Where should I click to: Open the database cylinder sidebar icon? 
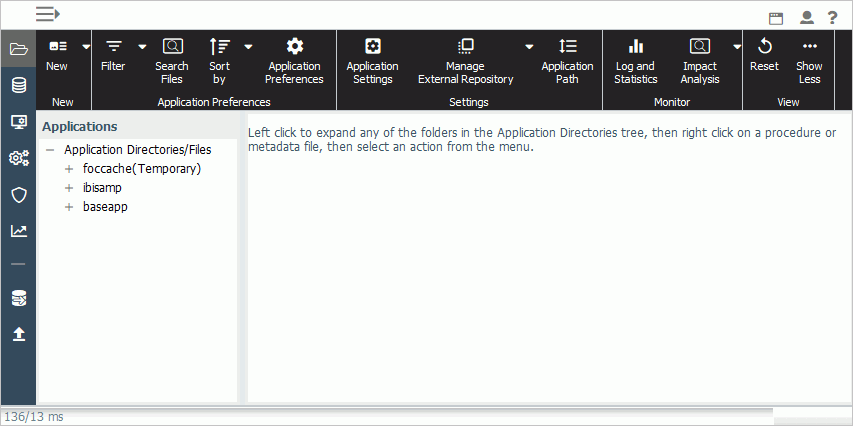[18, 85]
